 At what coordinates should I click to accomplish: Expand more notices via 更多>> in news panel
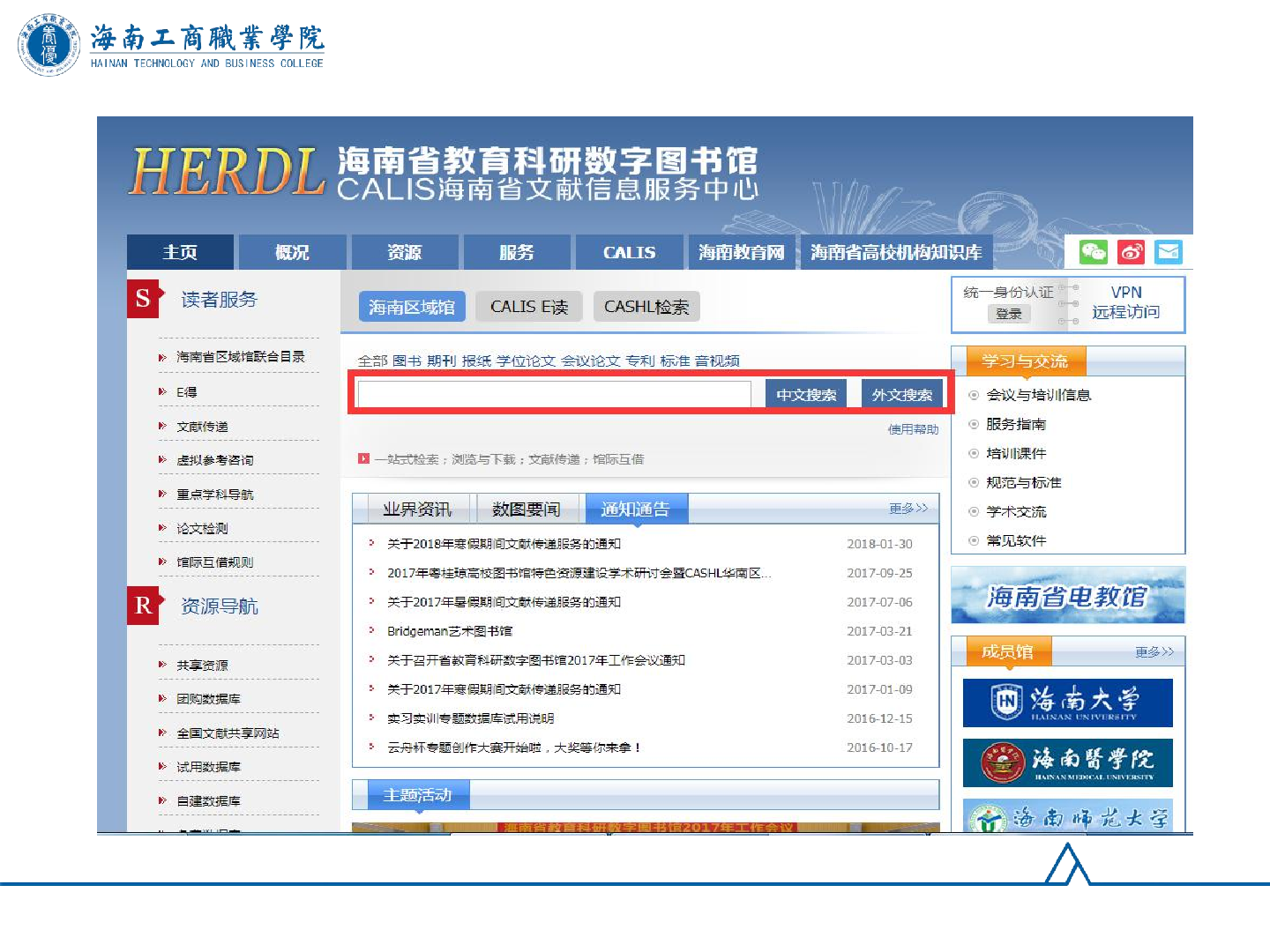pos(908,509)
